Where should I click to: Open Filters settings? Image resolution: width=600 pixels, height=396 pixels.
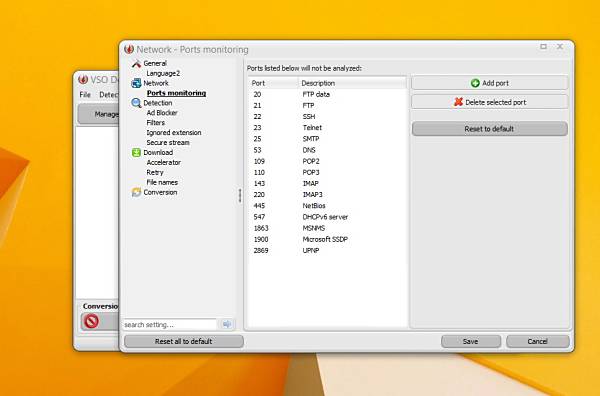point(156,123)
